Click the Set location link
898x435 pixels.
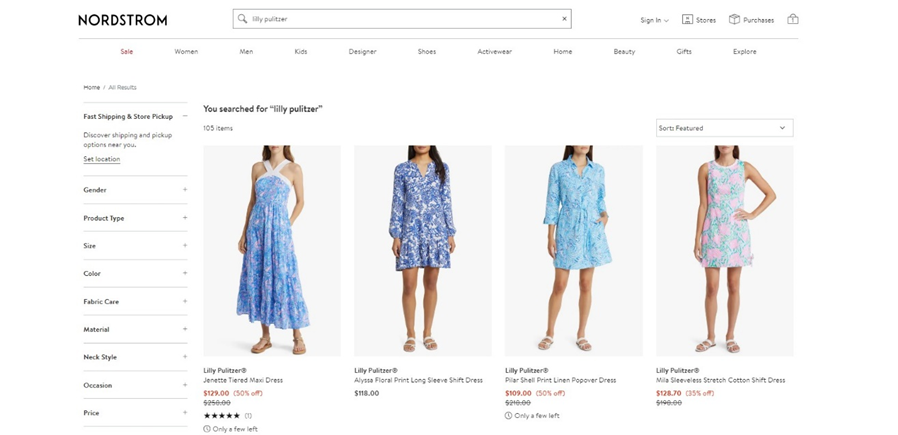pyautogui.click(x=101, y=159)
